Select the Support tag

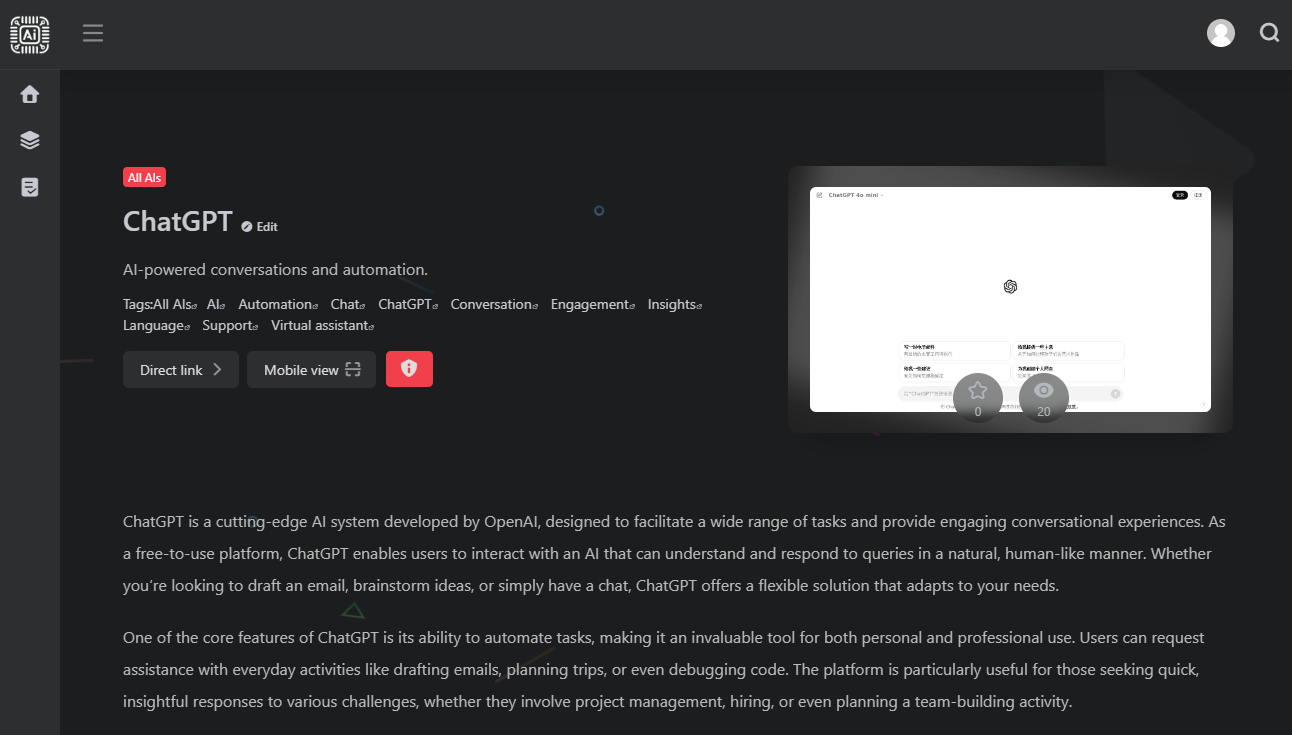click(230, 325)
